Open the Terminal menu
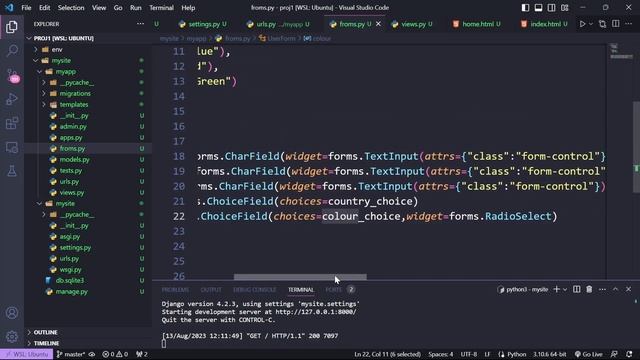The image size is (640, 360). (x=161, y=8)
